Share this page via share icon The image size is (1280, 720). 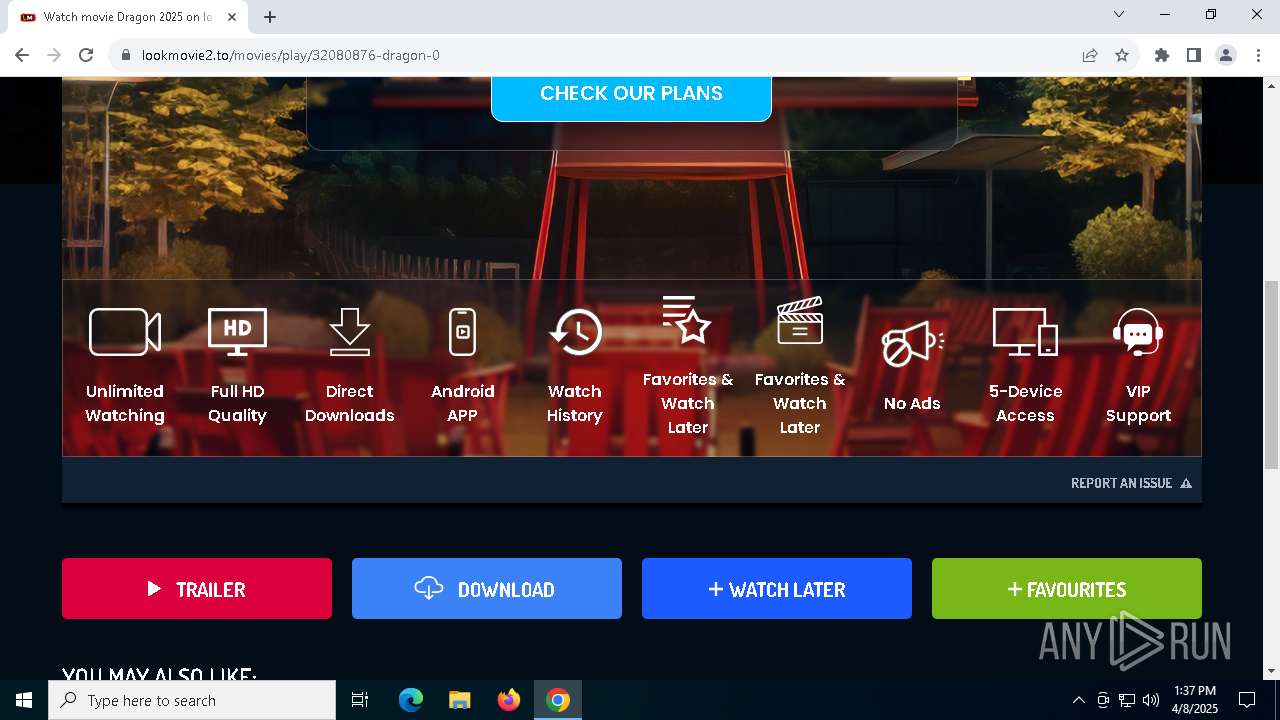(x=1090, y=55)
